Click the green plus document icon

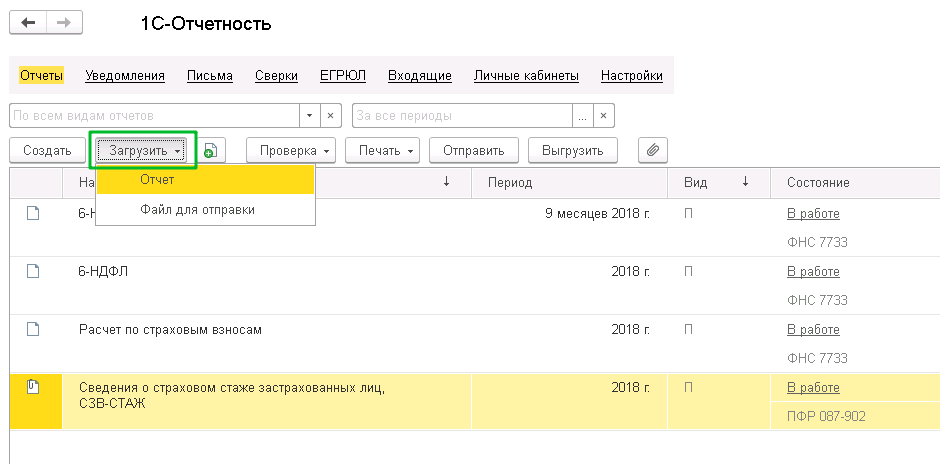coord(210,150)
